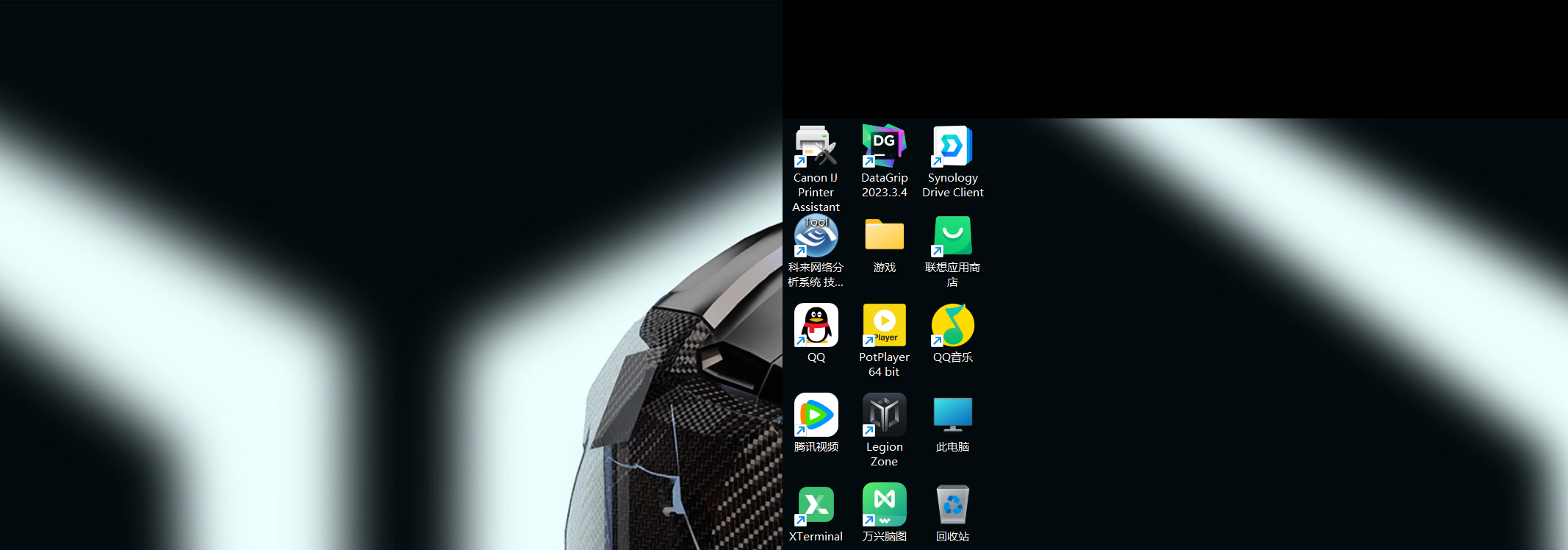Select the QQ音乐 music icon
This screenshot has height=550, width=1568.
coord(952,325)
